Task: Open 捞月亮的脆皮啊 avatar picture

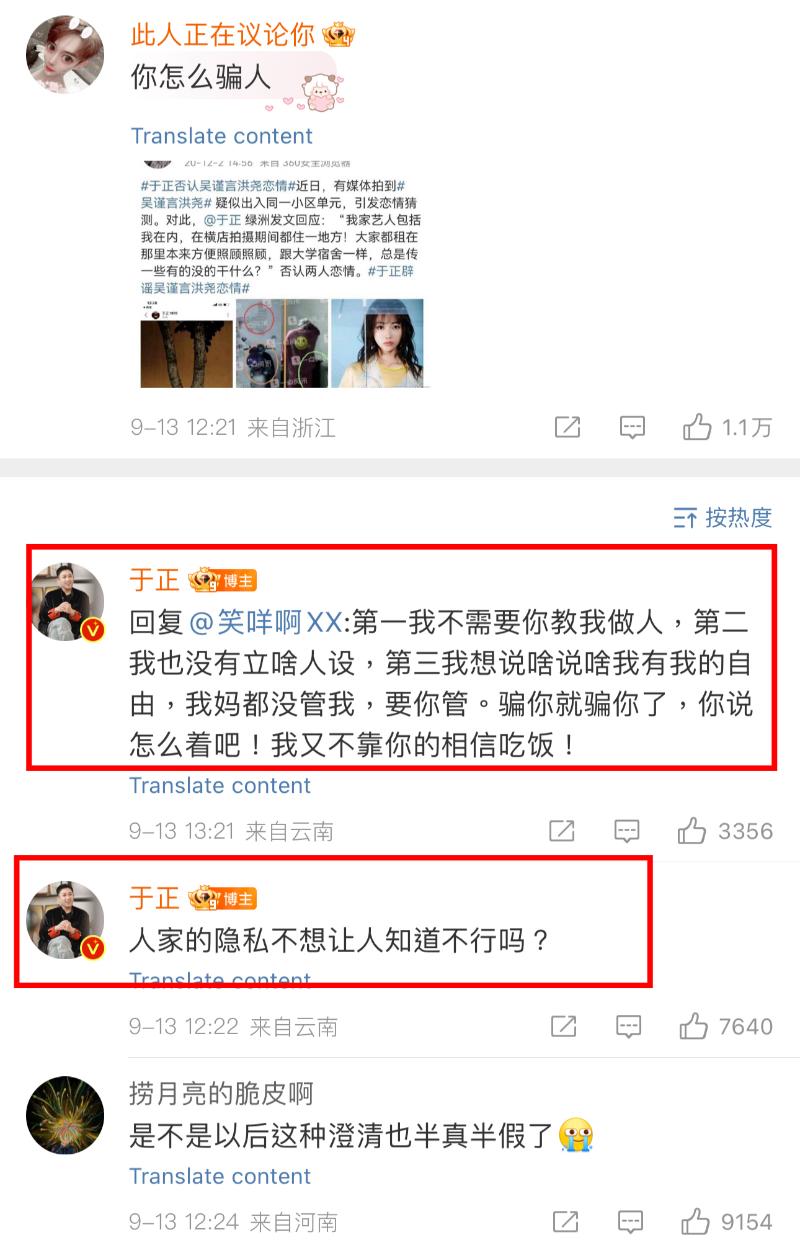Action: coord(65,1115)
